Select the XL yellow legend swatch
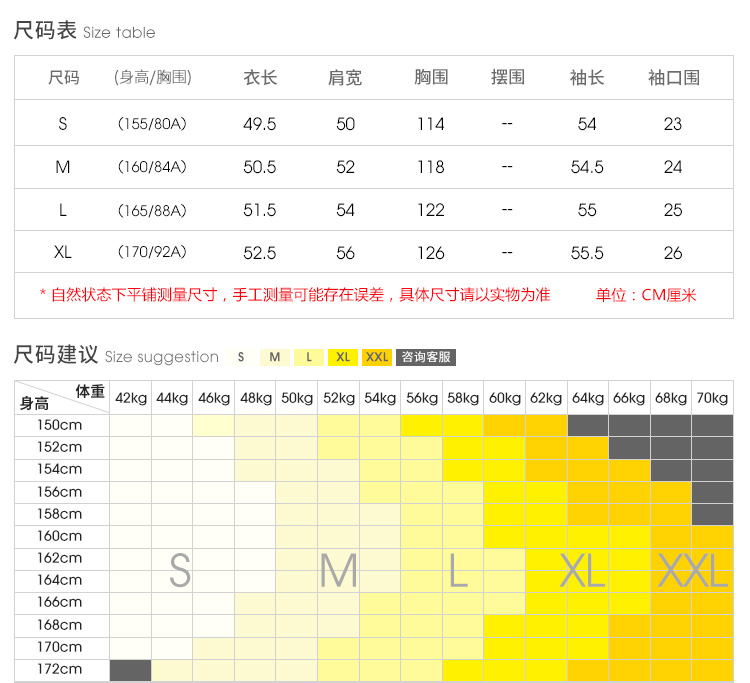Image resolution: width=750 pixels, height=683 pixels. point(343,357)
